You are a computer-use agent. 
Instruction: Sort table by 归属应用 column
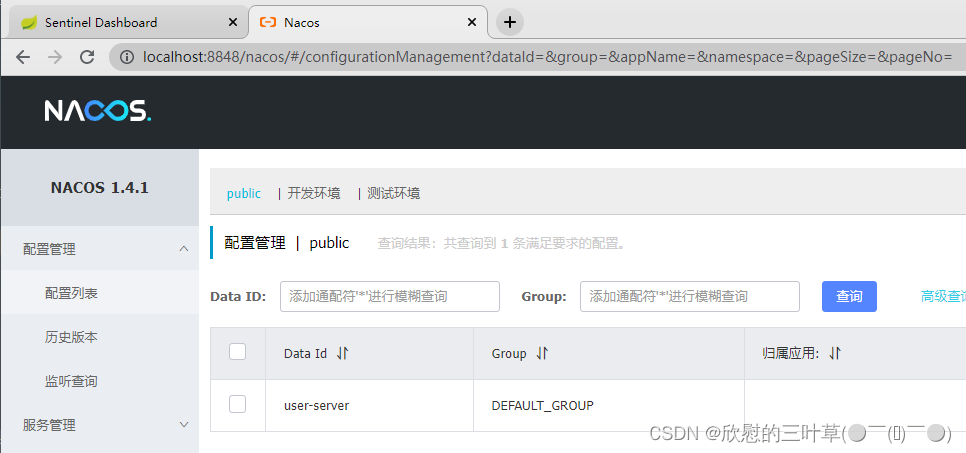click(835, 353)
